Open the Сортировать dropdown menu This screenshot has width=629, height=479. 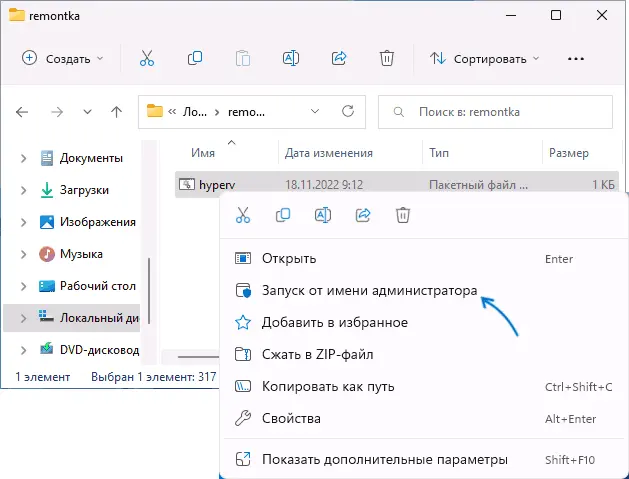(485, 58)
